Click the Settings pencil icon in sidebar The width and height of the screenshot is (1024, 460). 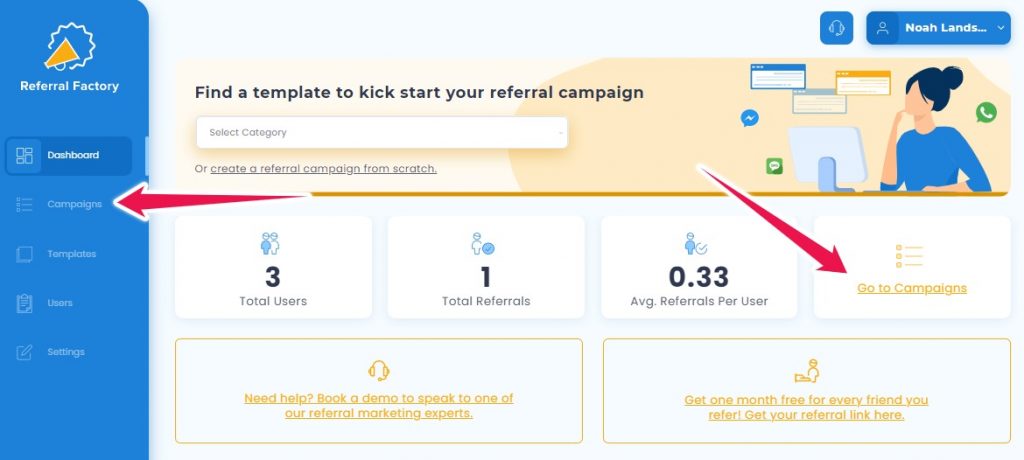(x=24, y=352)
